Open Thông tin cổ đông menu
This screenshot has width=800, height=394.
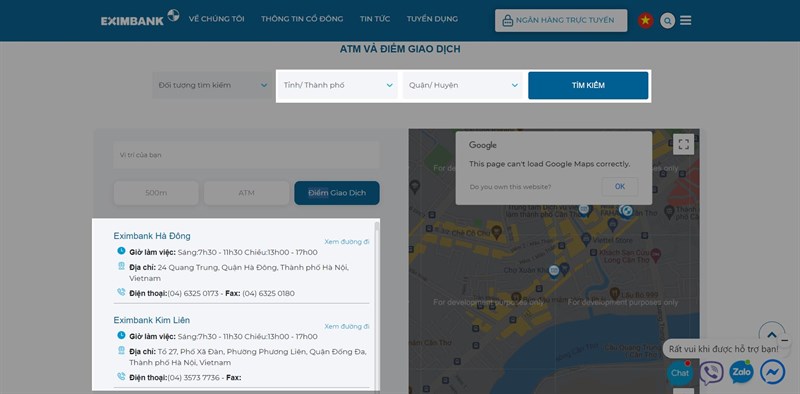(x=302, y=19)
